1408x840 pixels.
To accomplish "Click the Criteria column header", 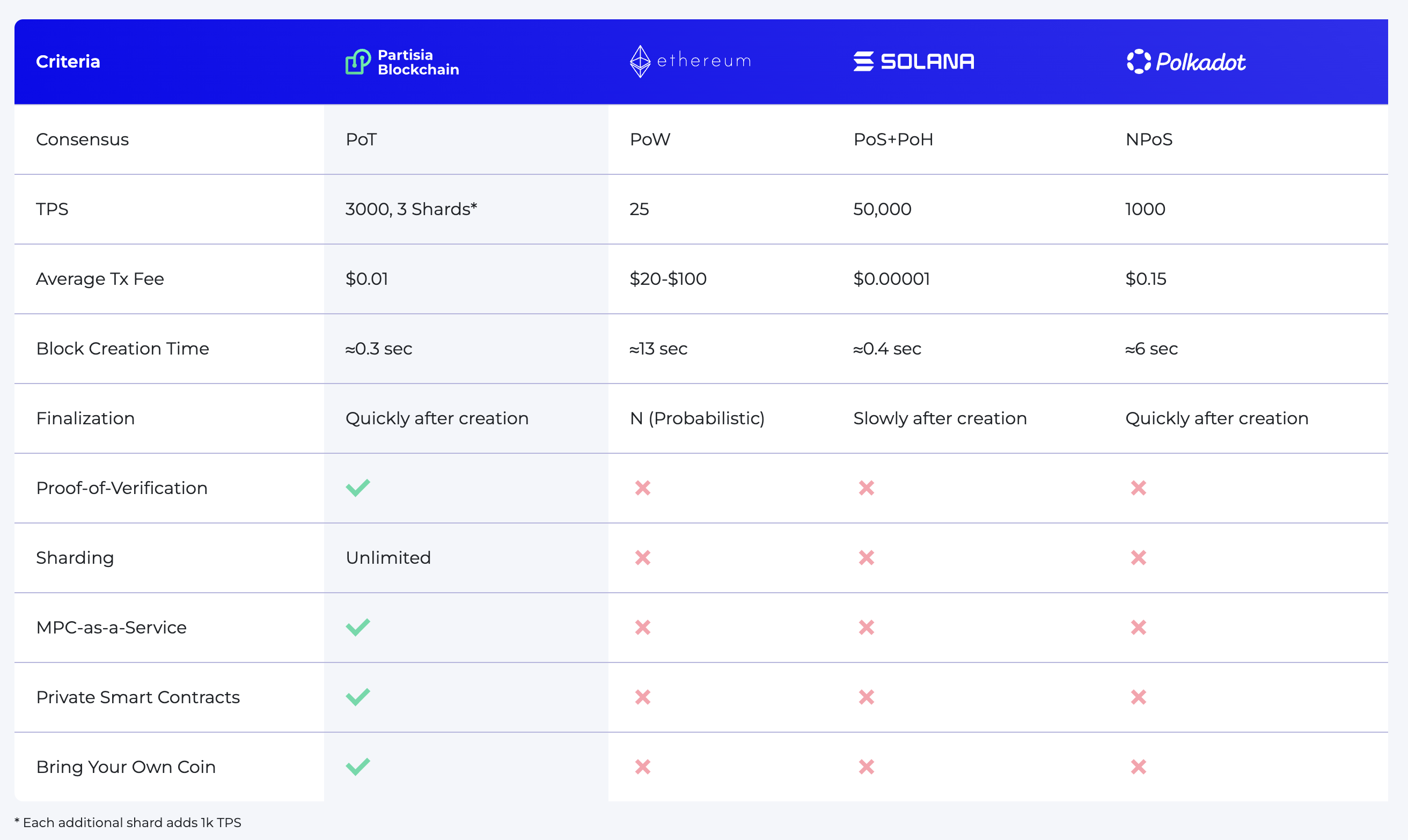I will coord(68,61).
